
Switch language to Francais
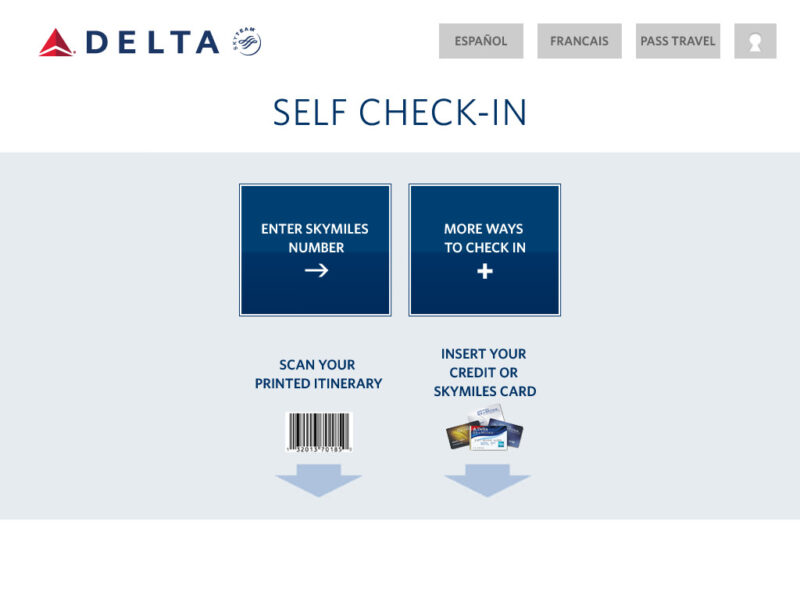(580, 41)
